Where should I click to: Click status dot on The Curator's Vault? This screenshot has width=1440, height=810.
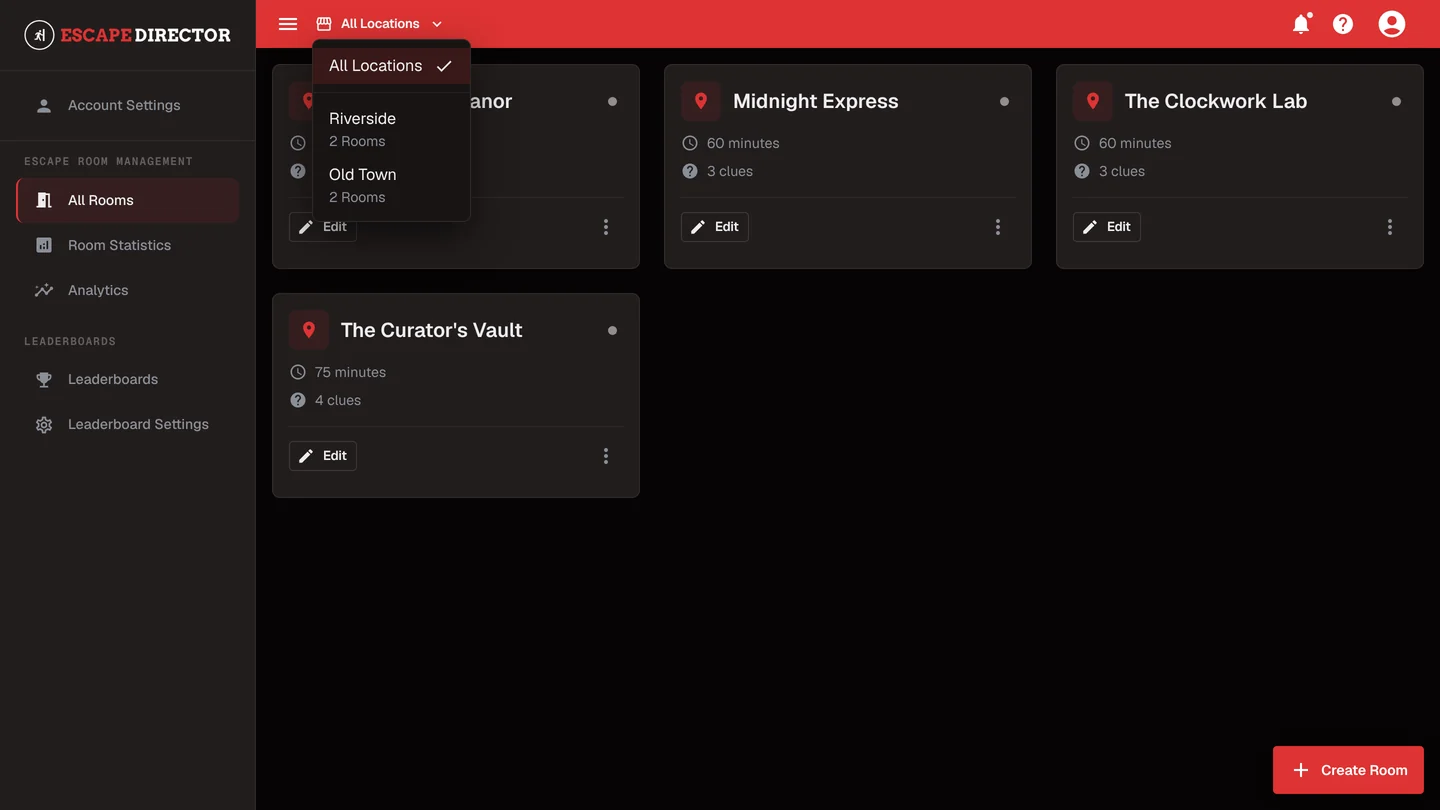(612, 330)
